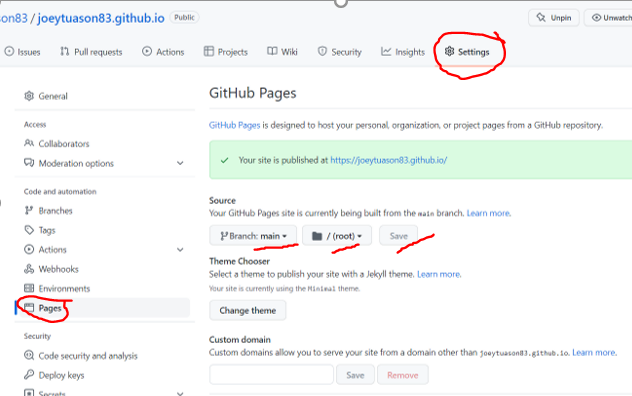The height and width of the screenshot is (396, 632).
Task: Click the GitHub Pages help link
Action: (x=235, y=125)
